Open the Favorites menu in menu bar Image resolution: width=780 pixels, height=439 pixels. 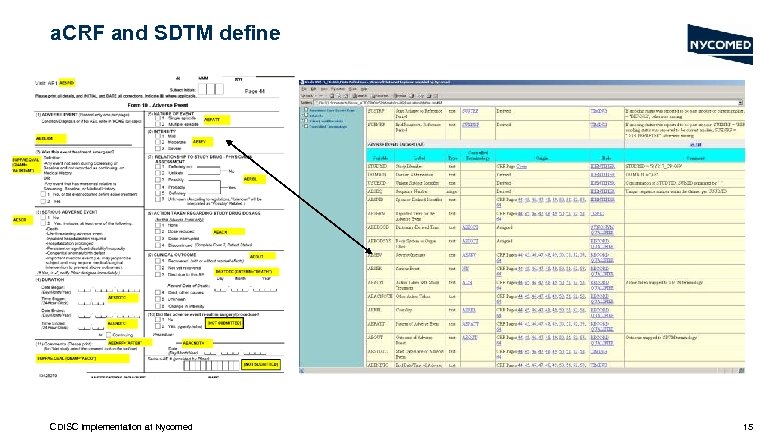point(337,89)
